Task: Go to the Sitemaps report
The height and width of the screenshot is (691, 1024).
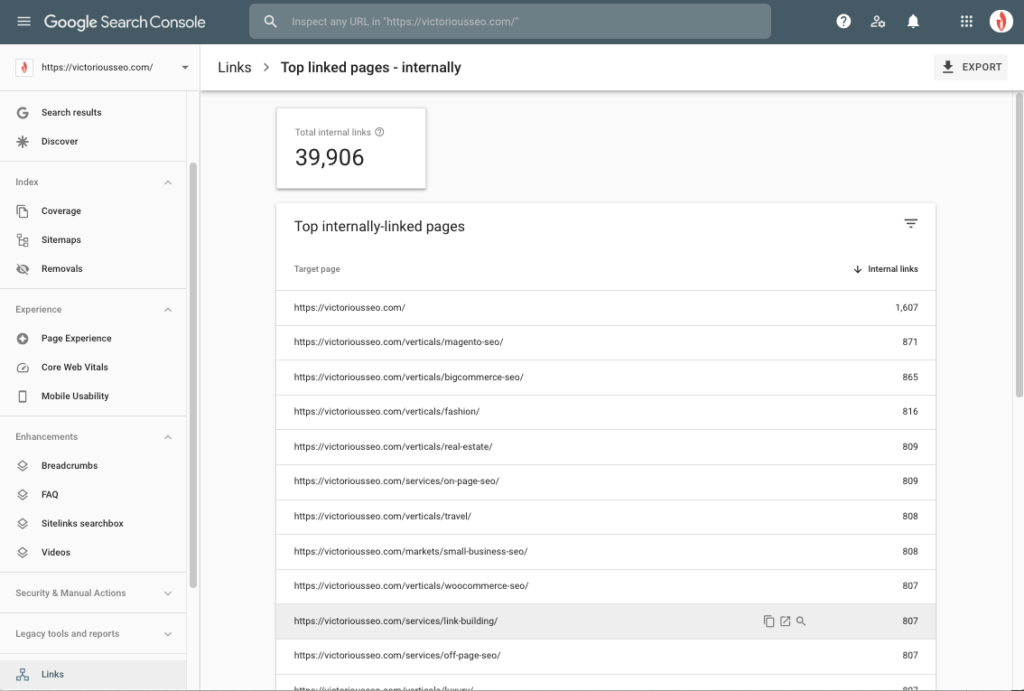Action: (x=61, y=240)
